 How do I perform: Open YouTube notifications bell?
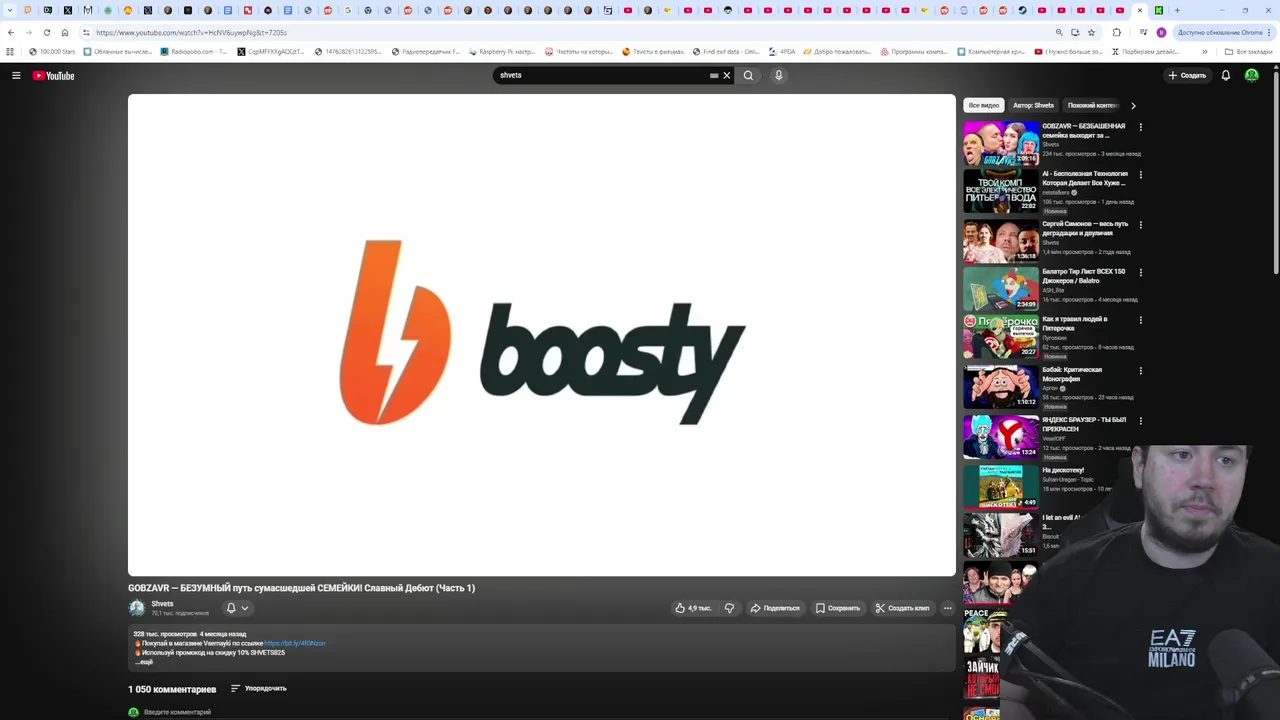point(1225,75)
